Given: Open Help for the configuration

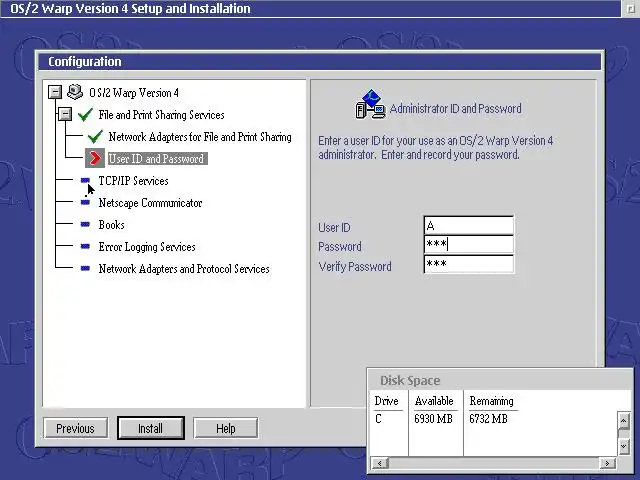Looking at the screenshot, I should point(226,428).
